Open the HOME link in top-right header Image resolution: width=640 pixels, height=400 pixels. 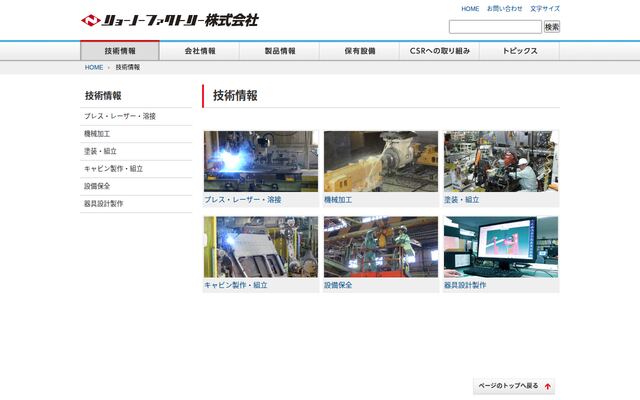click(470, 9)
